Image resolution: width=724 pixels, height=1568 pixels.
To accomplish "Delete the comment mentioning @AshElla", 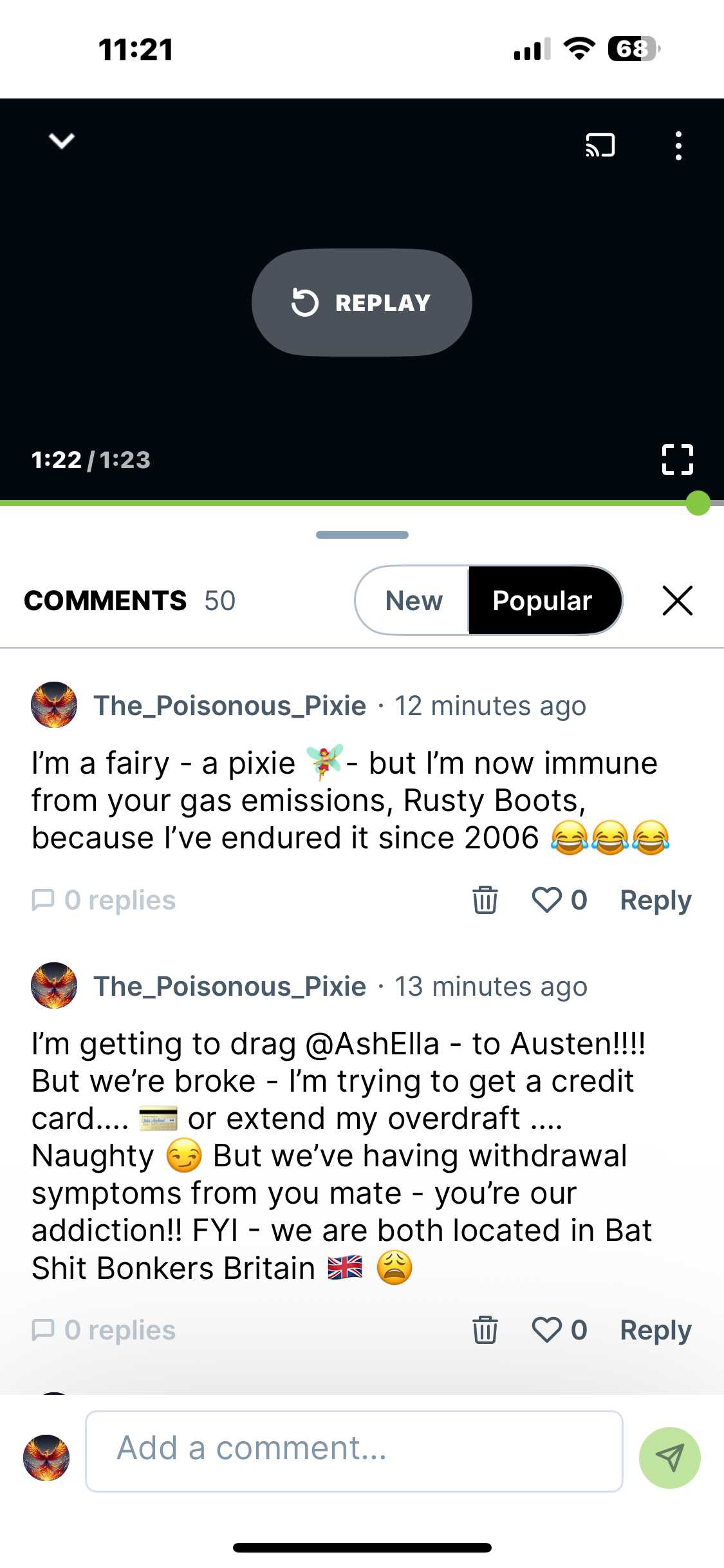I will pyautogui.click(x=485, y=1330).
